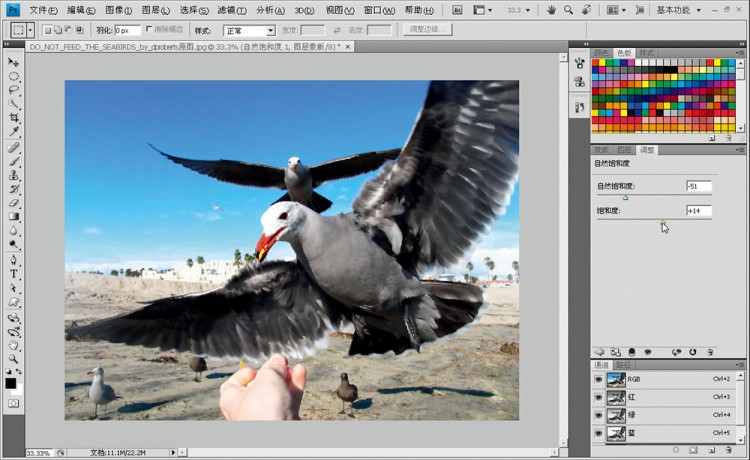Toggle visibility of the RGB channel
This screenshot has height=460, width=750.
pyautogui.click(x=598, y=380)
